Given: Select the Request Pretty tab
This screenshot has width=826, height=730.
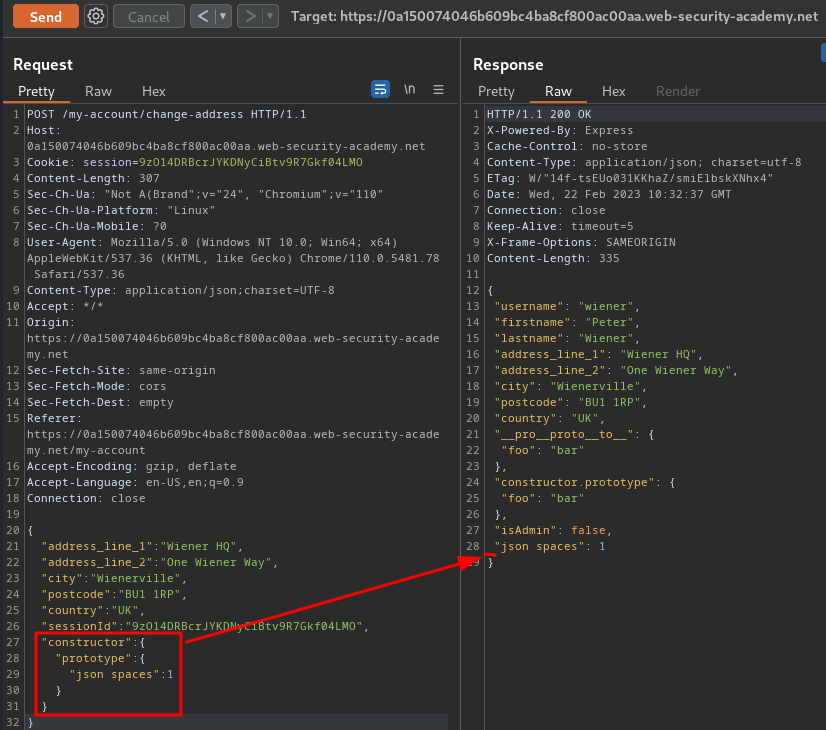Looking at the screenshot, I should pyautogui.click(x=36, y=91).
